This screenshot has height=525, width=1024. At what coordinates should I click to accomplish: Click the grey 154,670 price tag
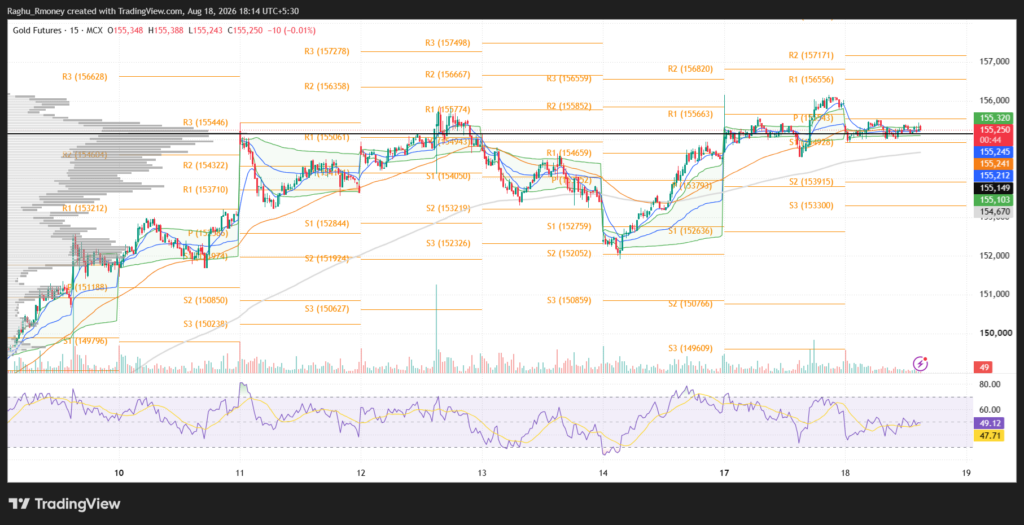(993, 212)
